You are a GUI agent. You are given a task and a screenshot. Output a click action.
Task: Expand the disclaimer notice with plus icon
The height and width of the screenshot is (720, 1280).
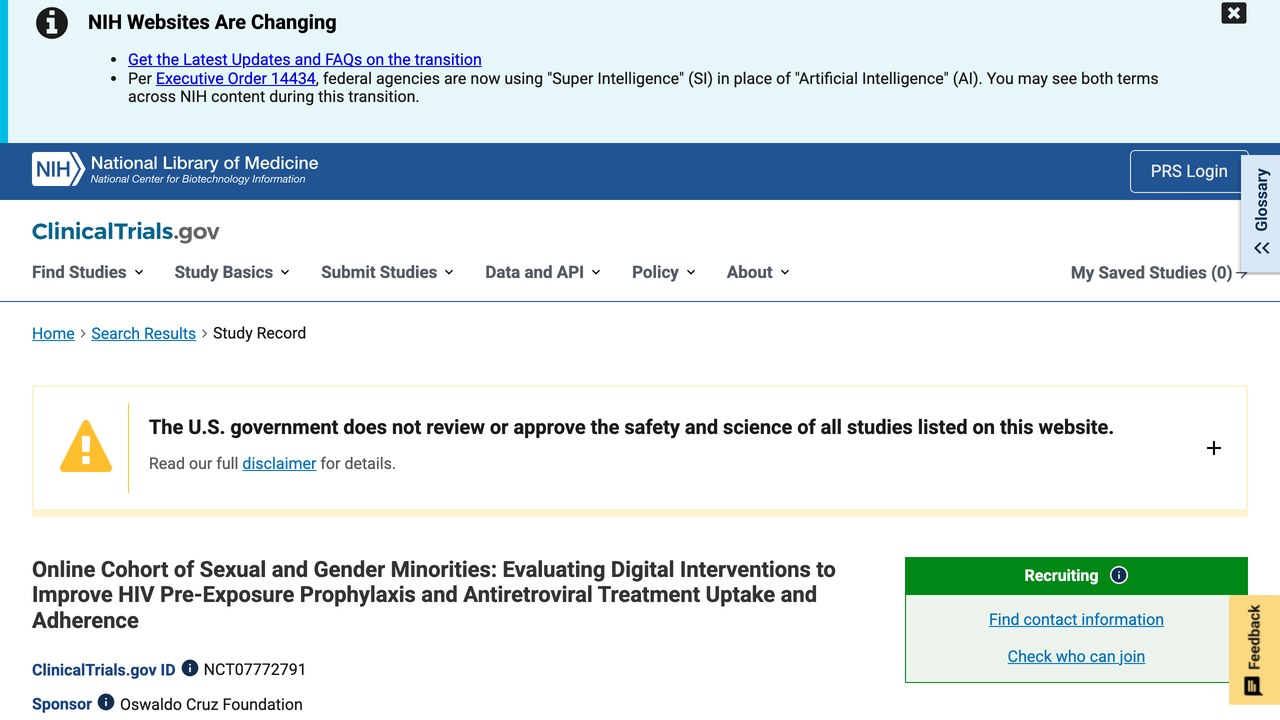[x=1214, y=448]
